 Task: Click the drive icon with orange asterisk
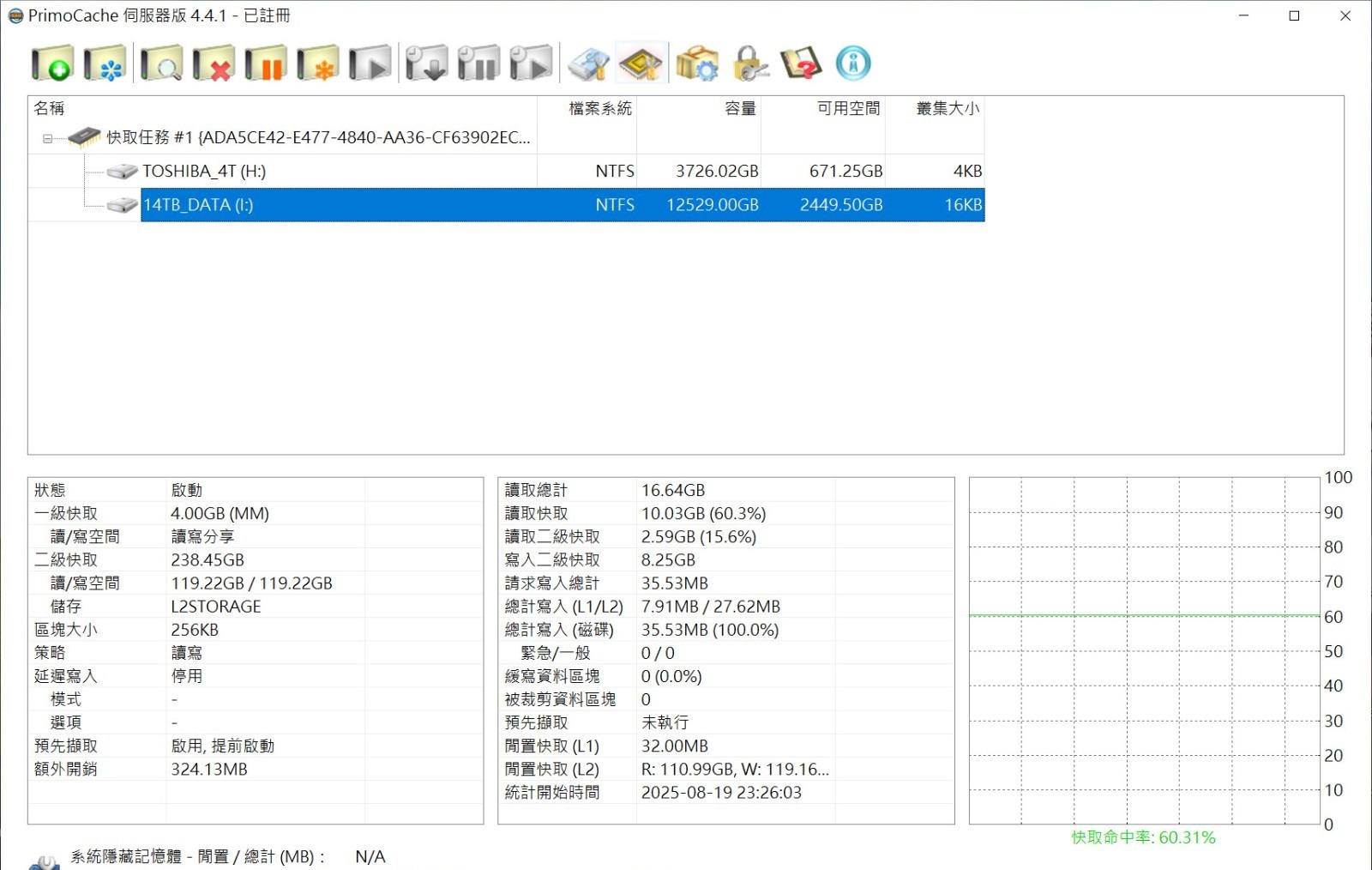click(x=318, y=63)
